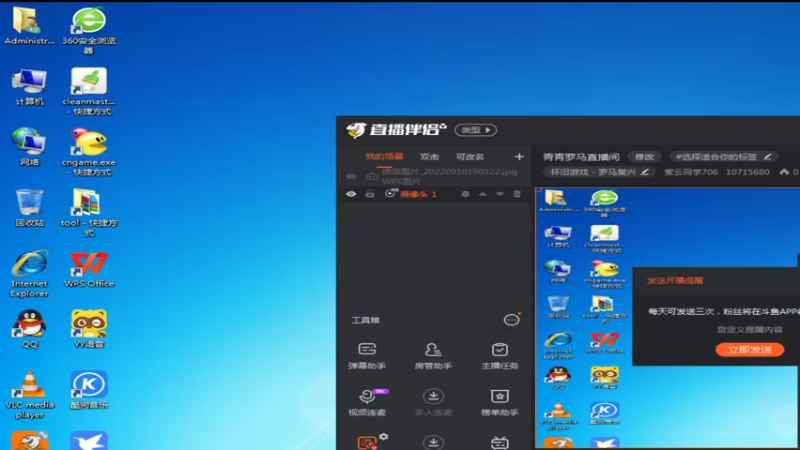Select the 回收站 recycle bin icon

click(30, 208)
